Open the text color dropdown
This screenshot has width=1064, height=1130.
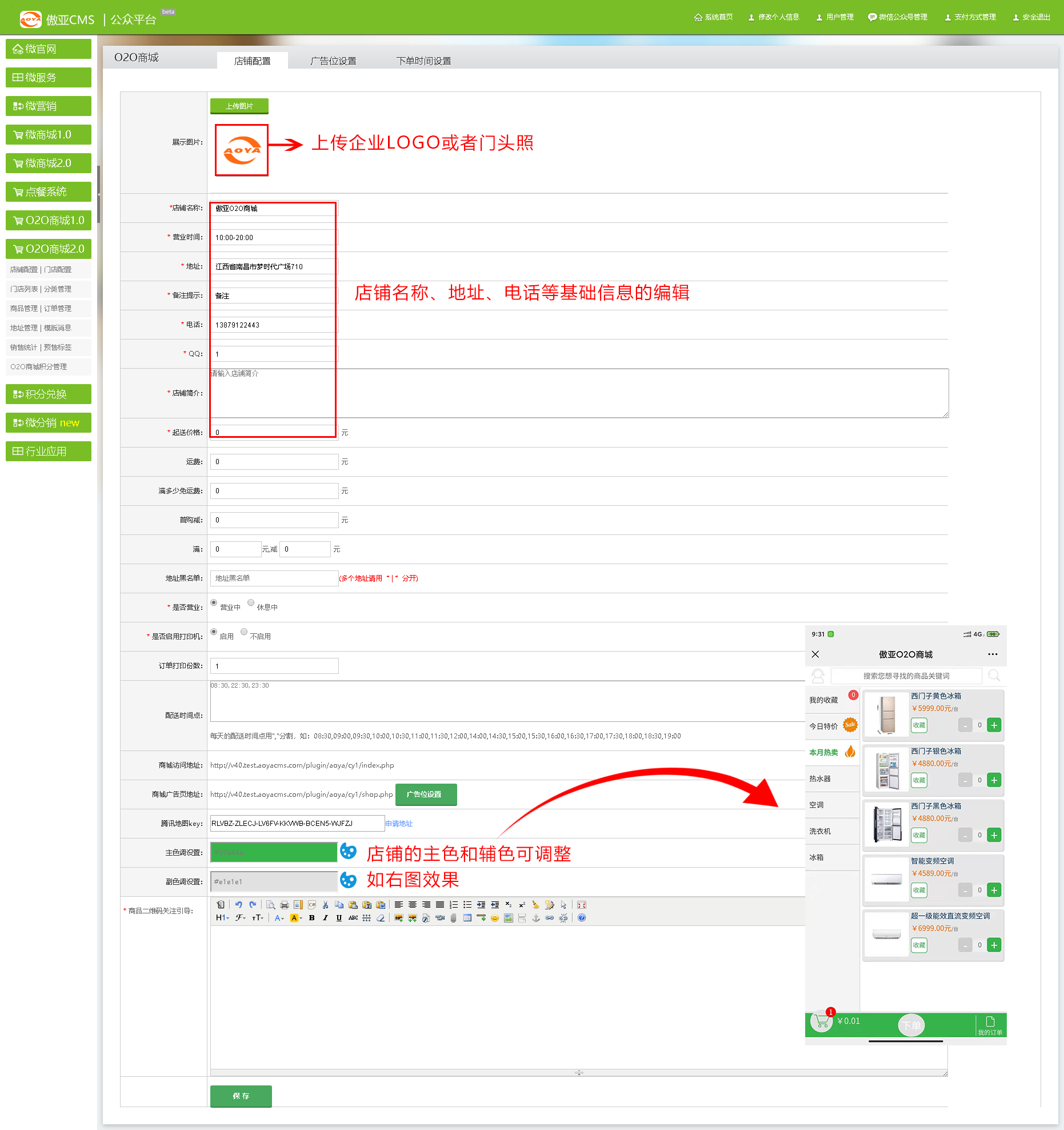[279, 918]
